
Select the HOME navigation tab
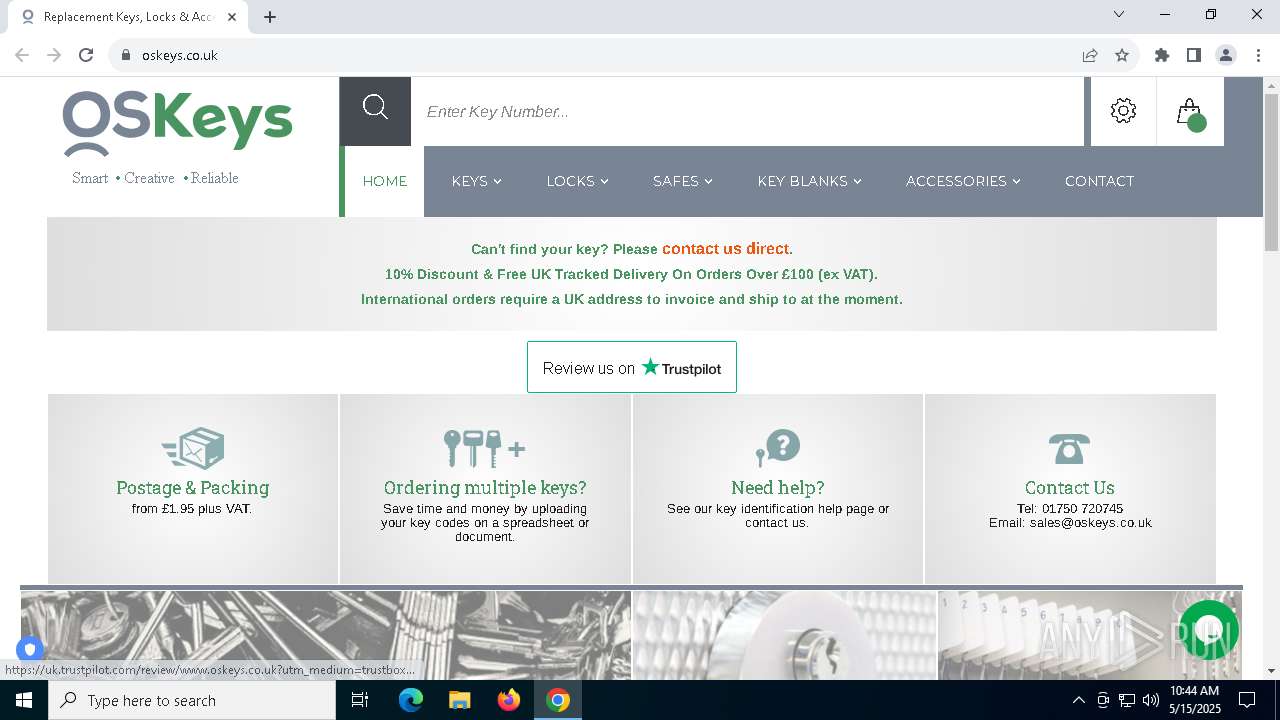click(x=385, y=181)
